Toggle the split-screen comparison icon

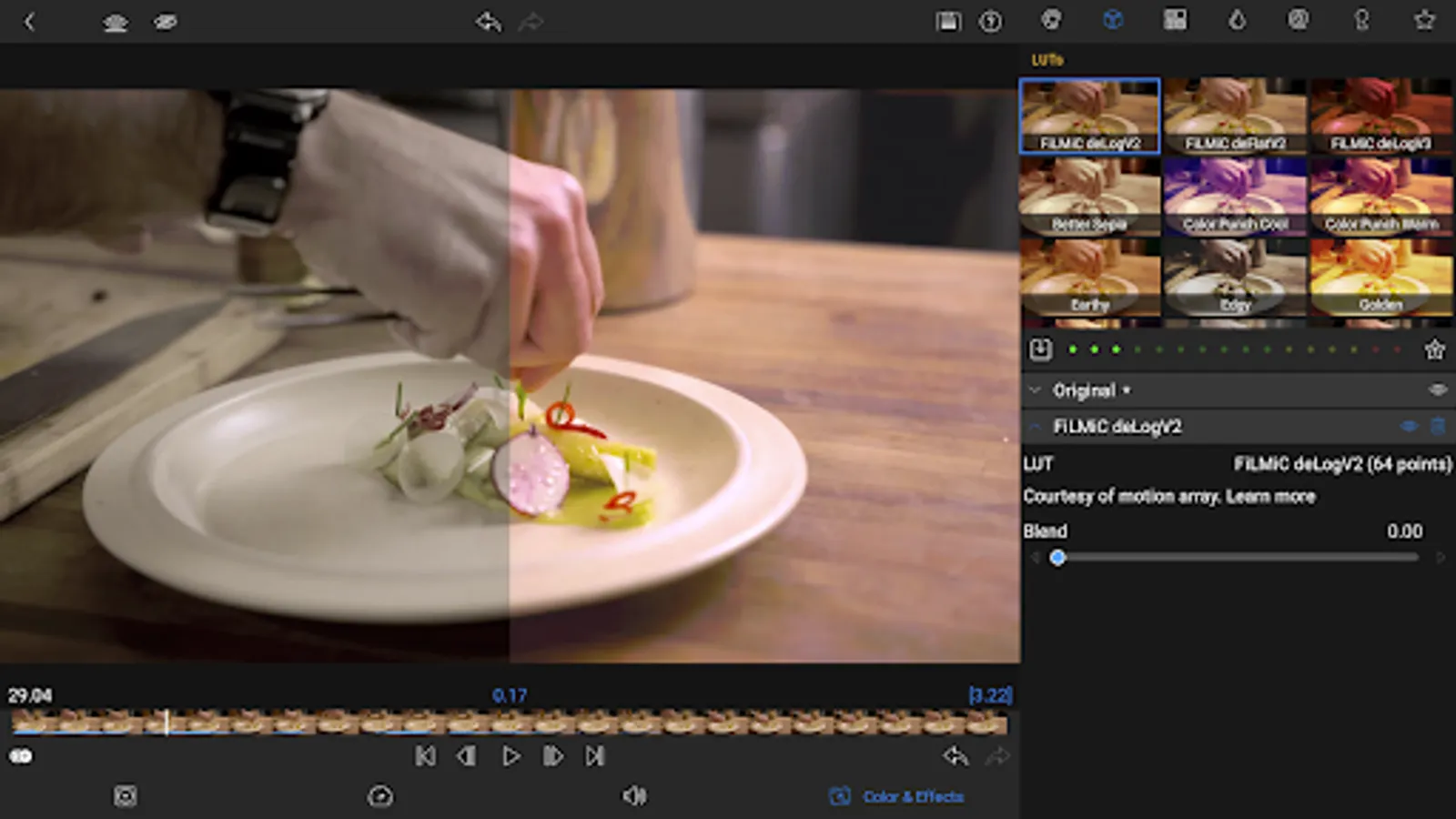coord(948,22)
